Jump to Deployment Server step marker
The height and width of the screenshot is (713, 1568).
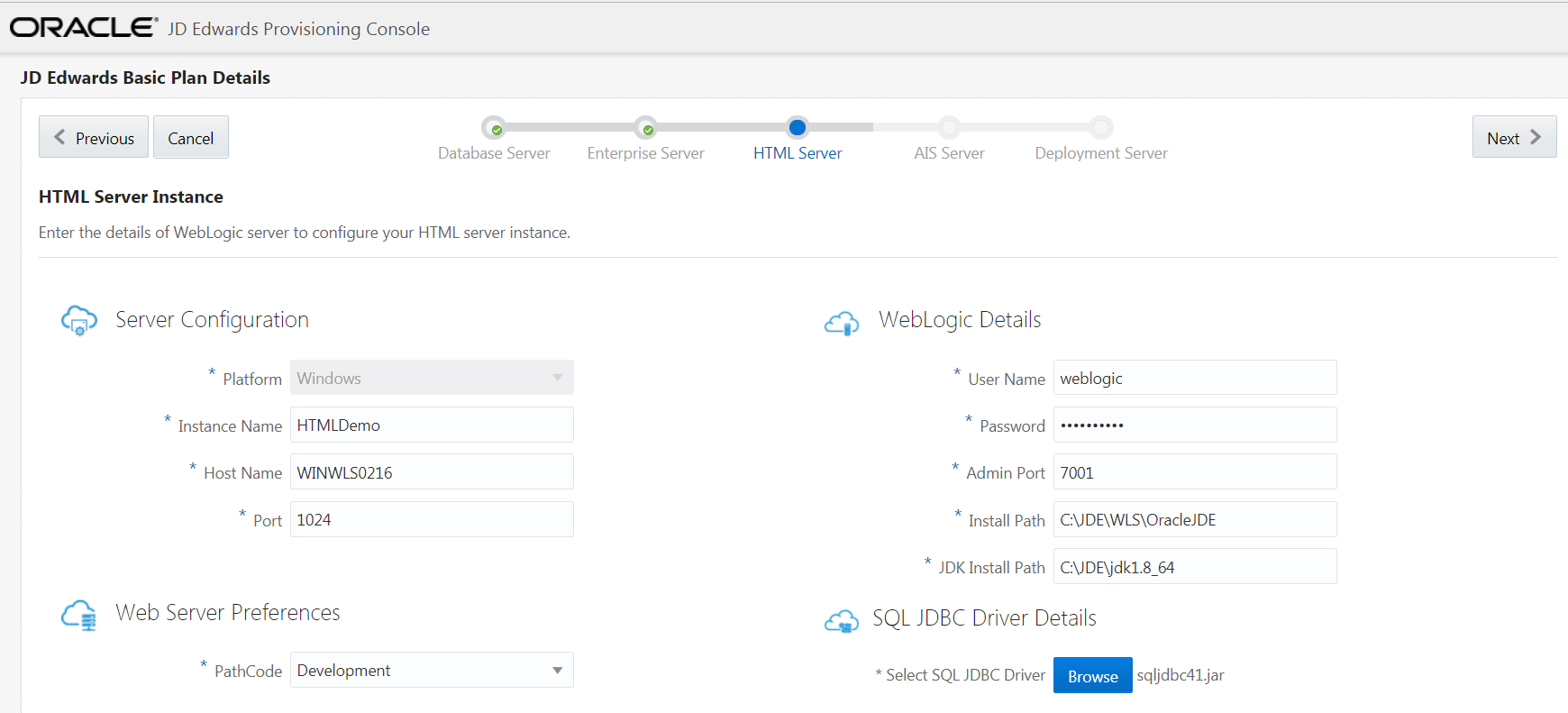coord(1101,127)
